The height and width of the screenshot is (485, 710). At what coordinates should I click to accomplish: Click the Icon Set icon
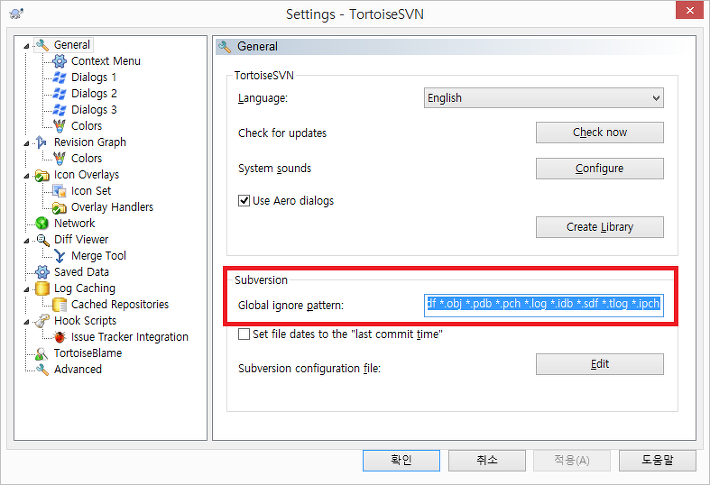point(59,191)
